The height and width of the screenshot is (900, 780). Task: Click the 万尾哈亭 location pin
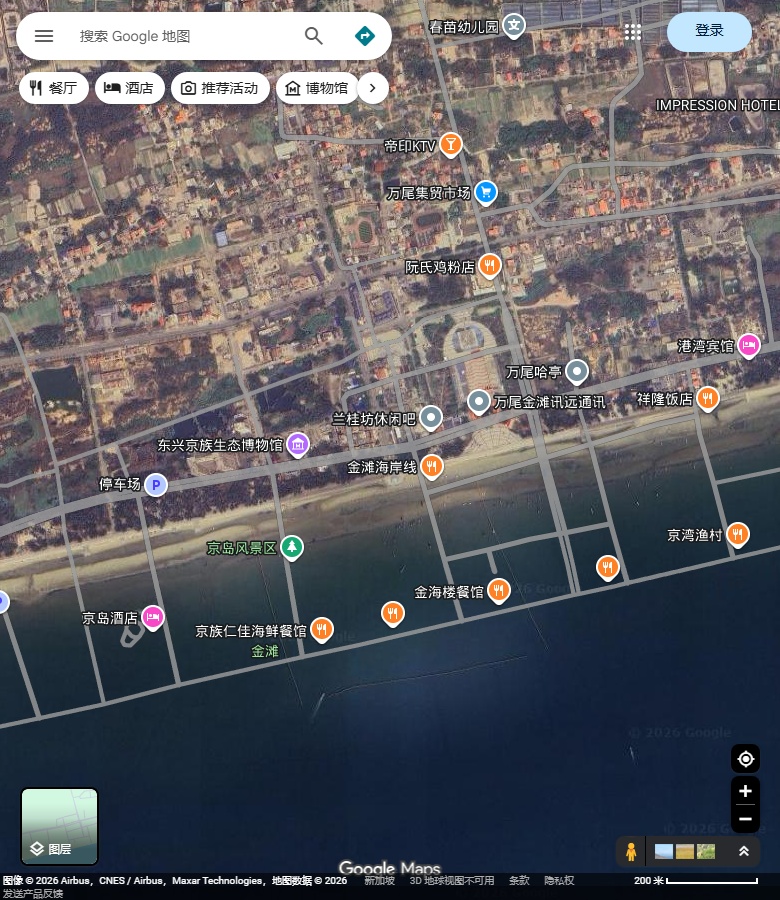point(577,372)
